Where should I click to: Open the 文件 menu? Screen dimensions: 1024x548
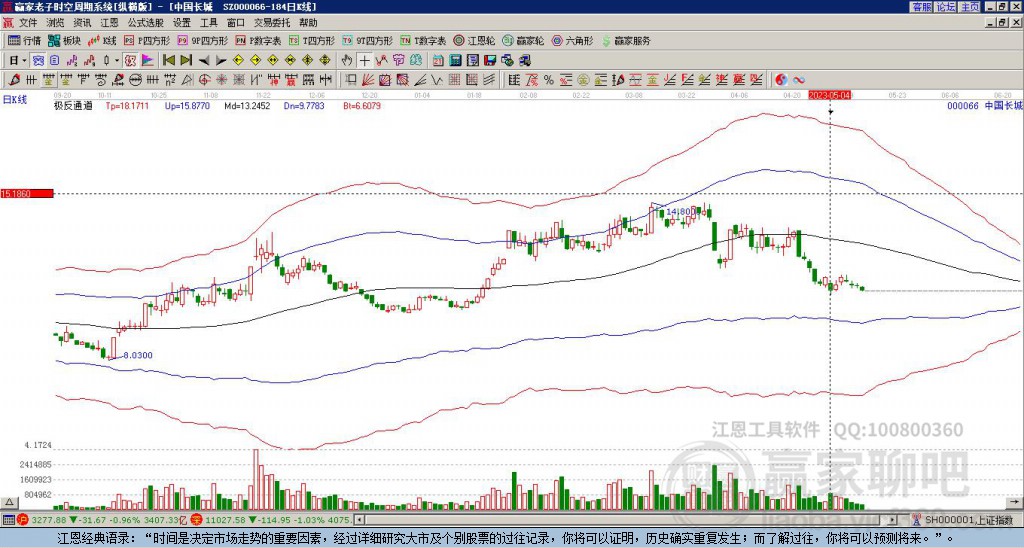28,23
